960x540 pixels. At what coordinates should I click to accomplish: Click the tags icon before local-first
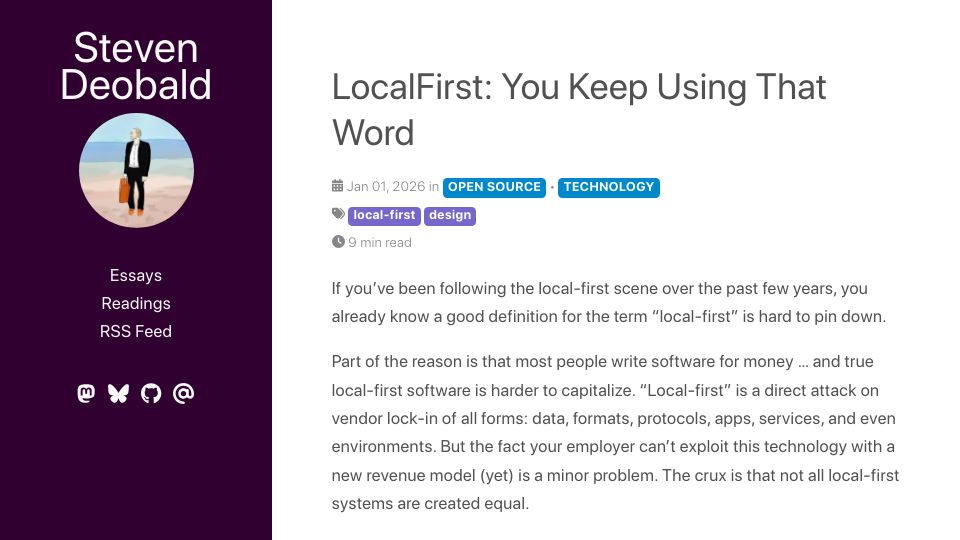click(x=339, y=214)
